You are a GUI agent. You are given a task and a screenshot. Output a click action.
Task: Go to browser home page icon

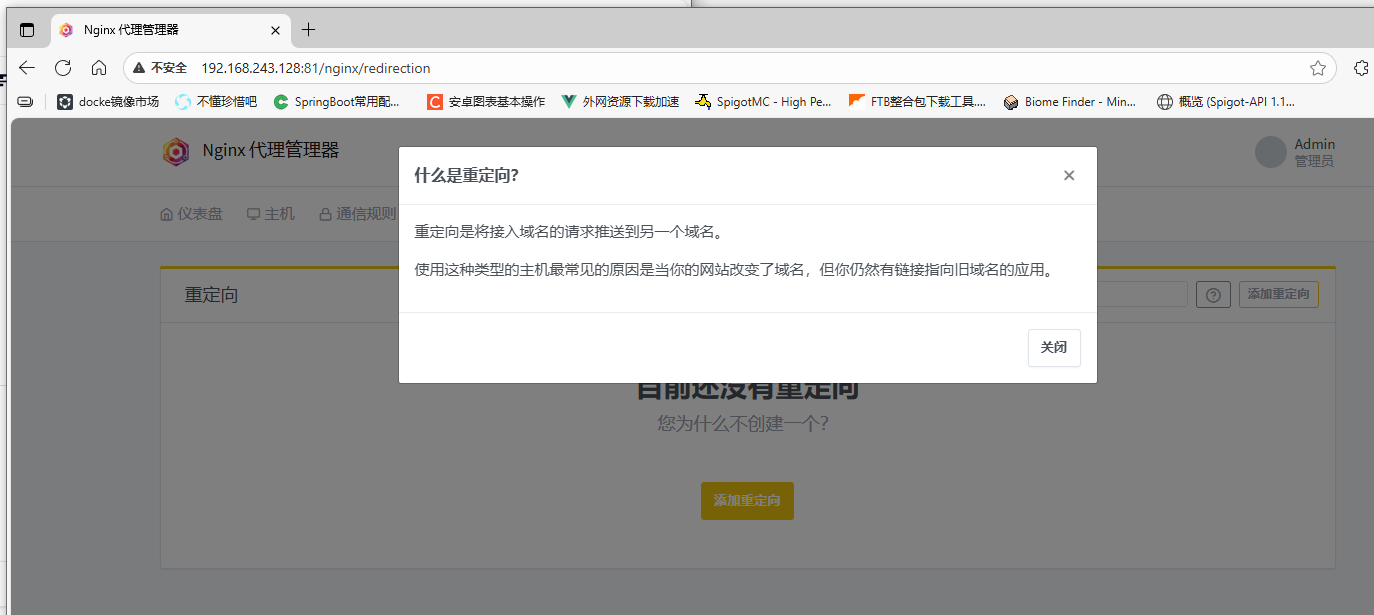(x=99, y=68)
